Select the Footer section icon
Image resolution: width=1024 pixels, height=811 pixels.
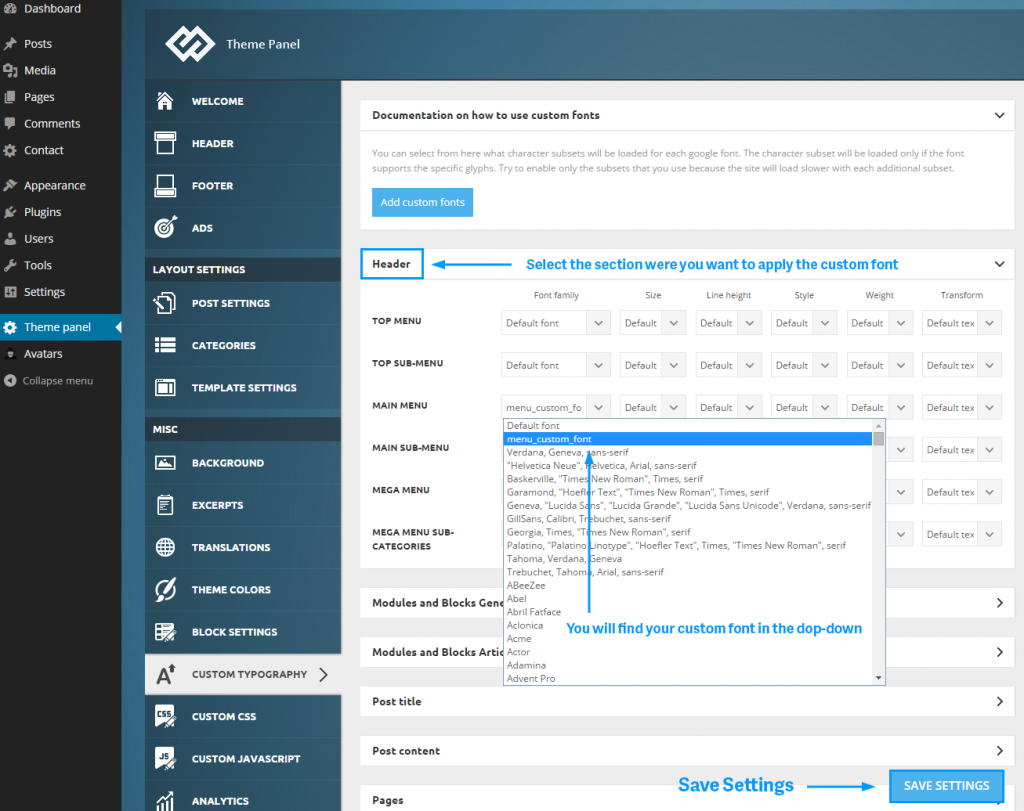point(166,185)
